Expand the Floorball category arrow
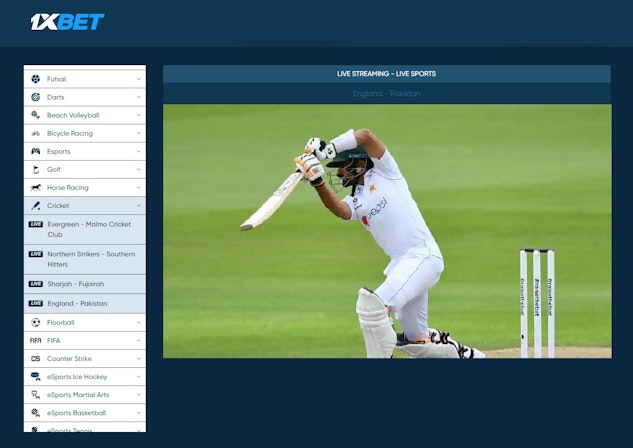 click(138, 323)
